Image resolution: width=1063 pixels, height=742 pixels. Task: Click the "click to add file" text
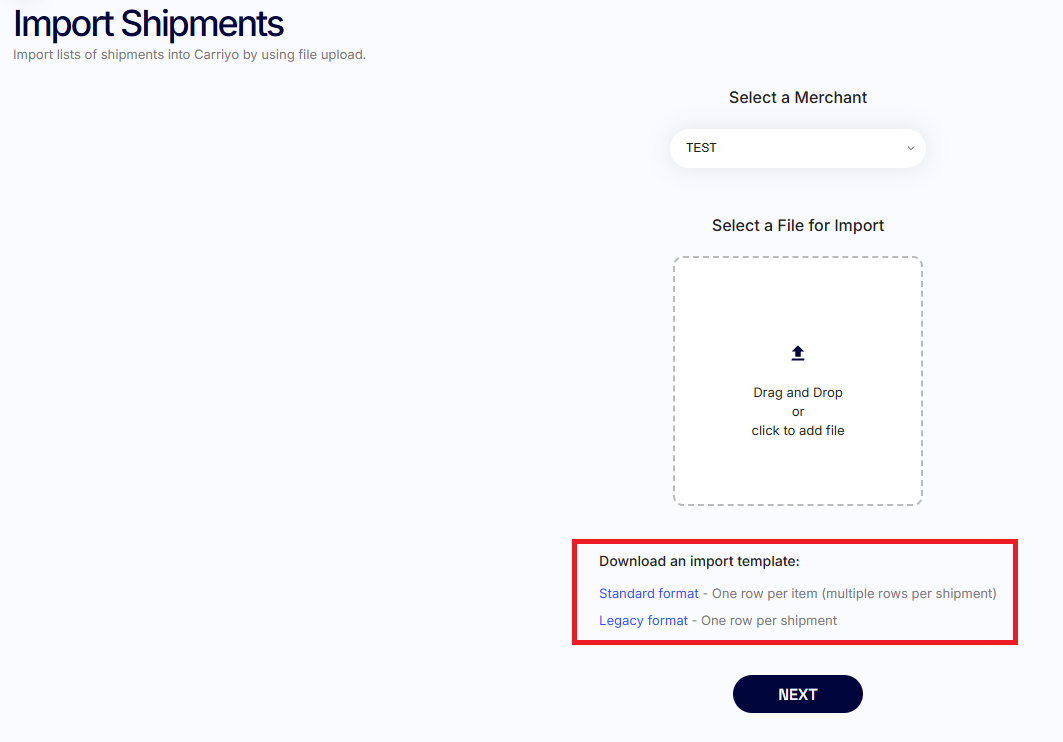click(798, 431)
